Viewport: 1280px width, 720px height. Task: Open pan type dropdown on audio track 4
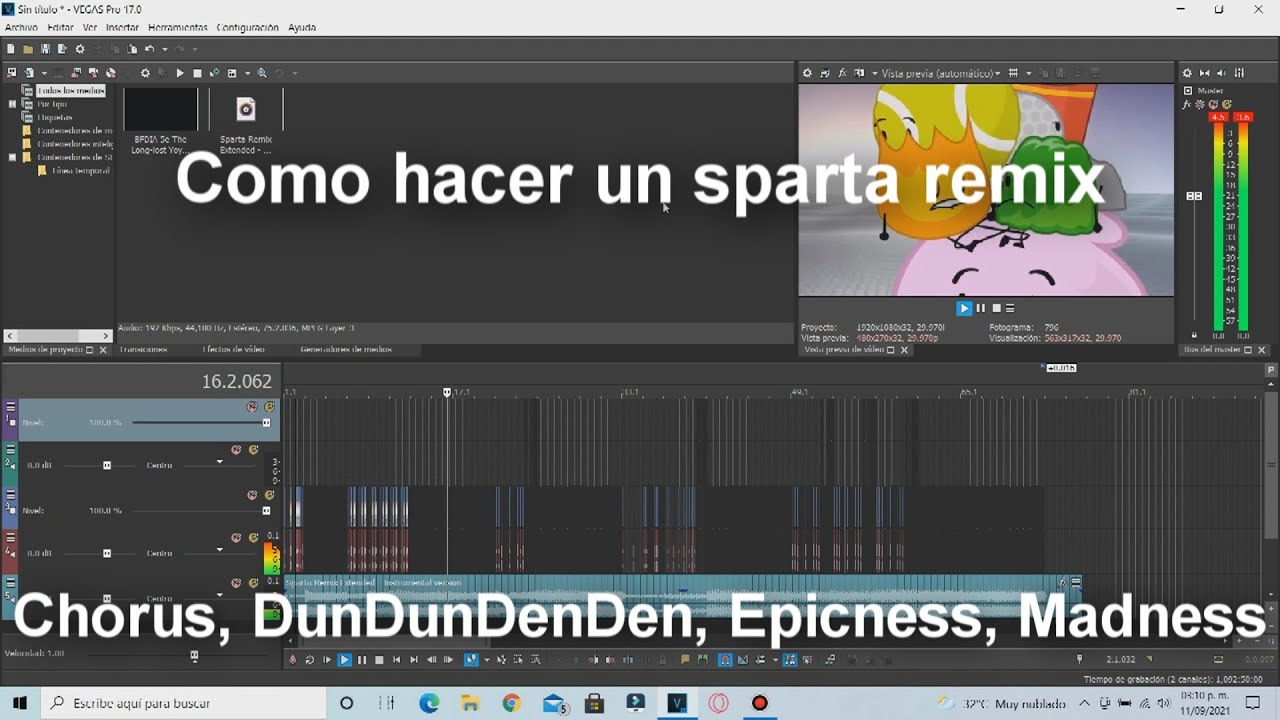click(x=220, y=550)
